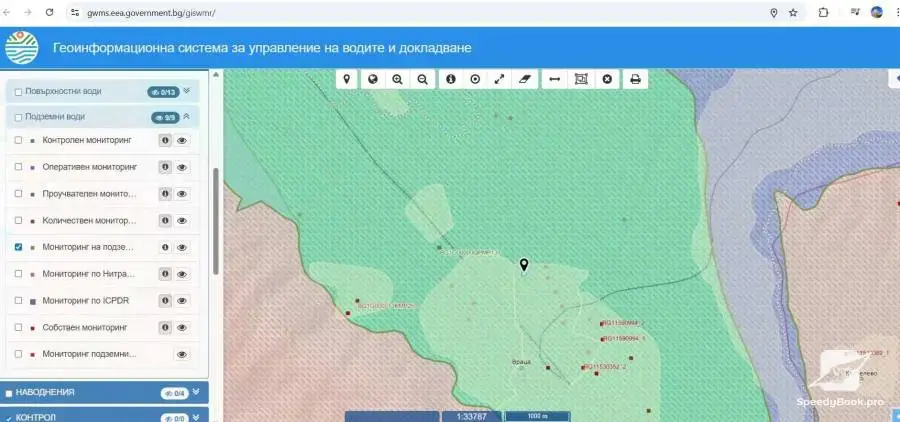
Task: Select the info identify tool in map toolbar
Action: [x=451, y=79]
